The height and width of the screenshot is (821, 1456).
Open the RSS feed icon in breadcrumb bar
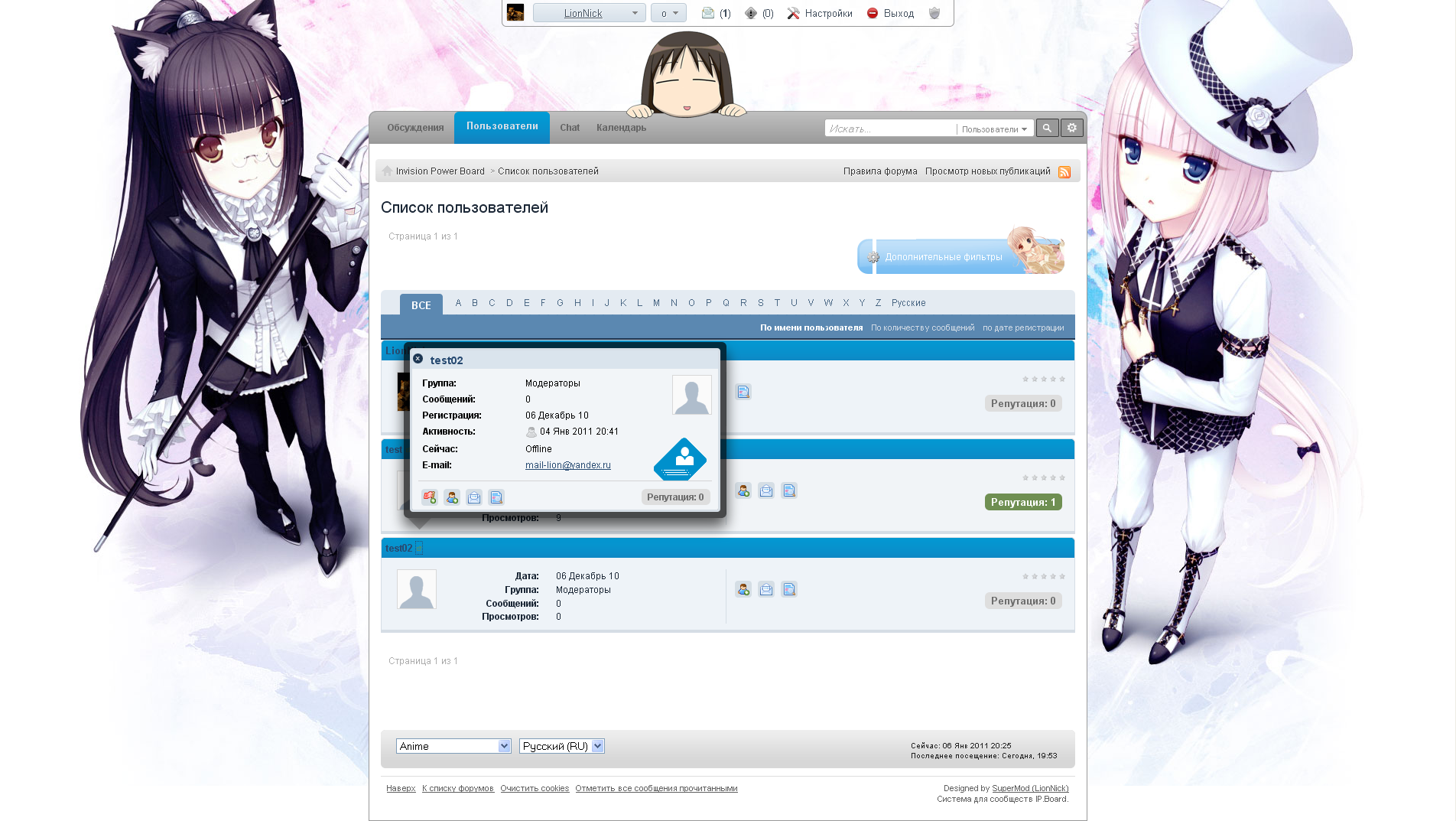tap(1064, 172)
